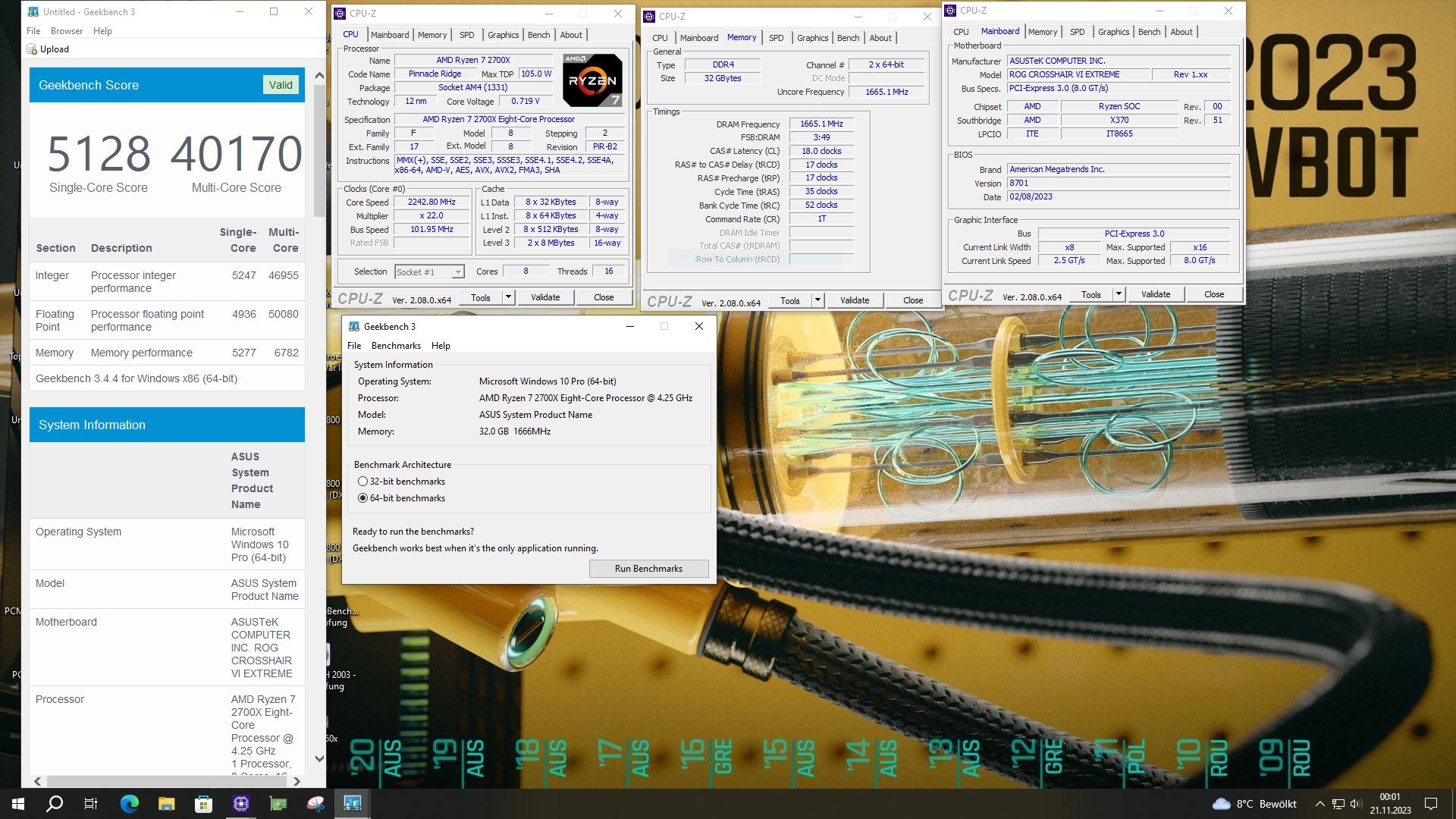Open Task View on the taskbar

point(91,804)
